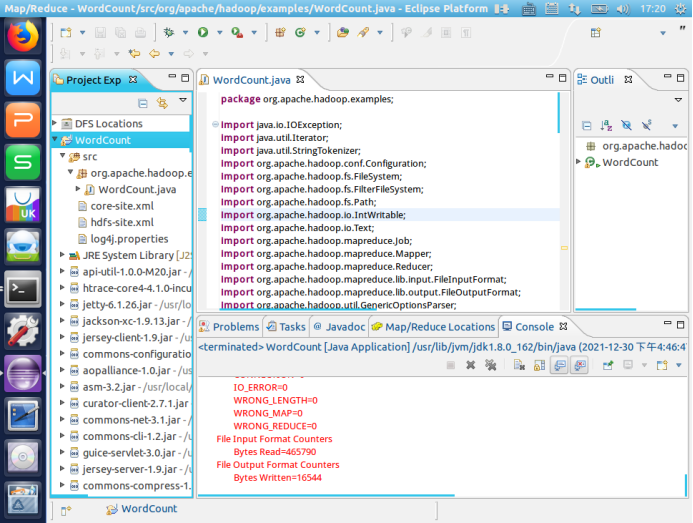Click the green Run button in toolbar
The height and width of the screenshot is (523, 693).
pos(203,33)
